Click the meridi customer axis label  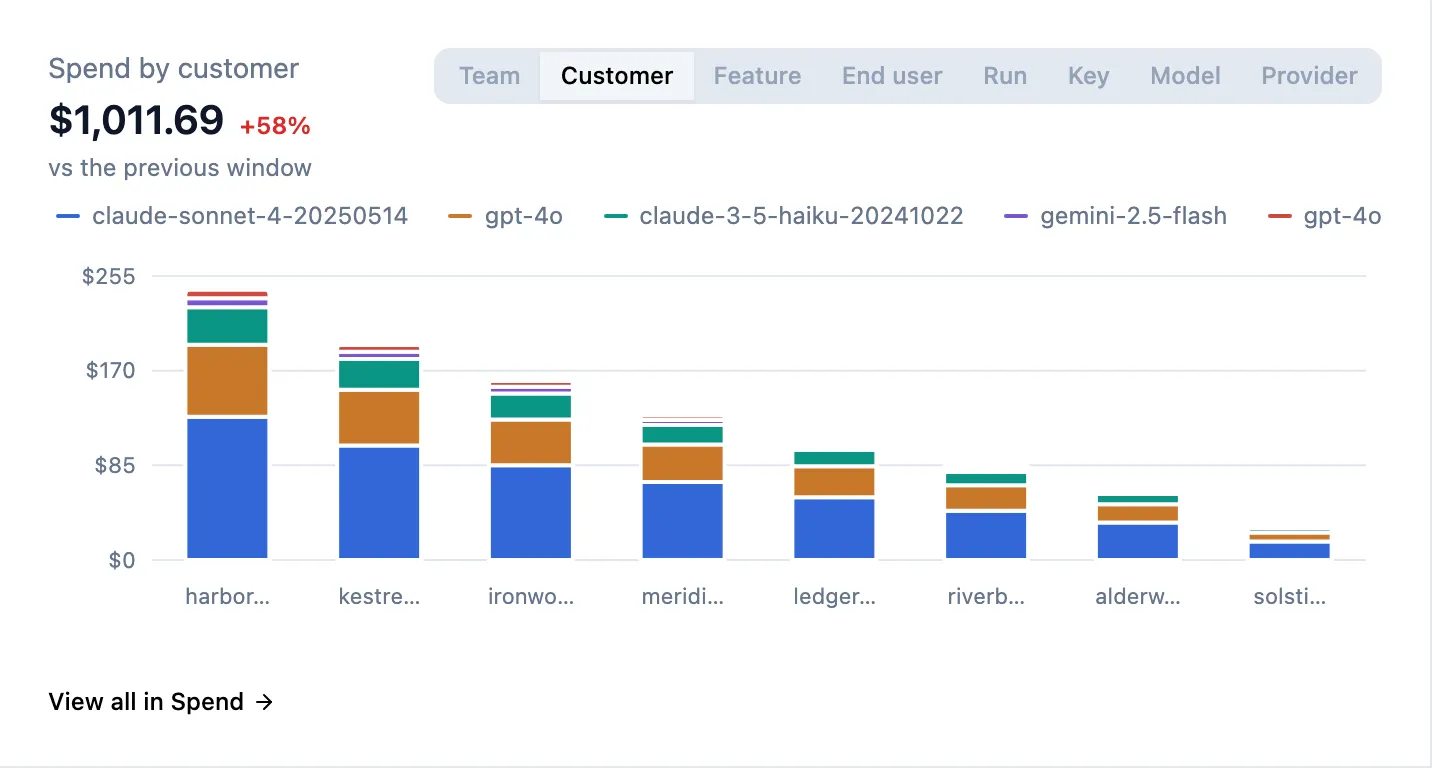coord(682,598)
